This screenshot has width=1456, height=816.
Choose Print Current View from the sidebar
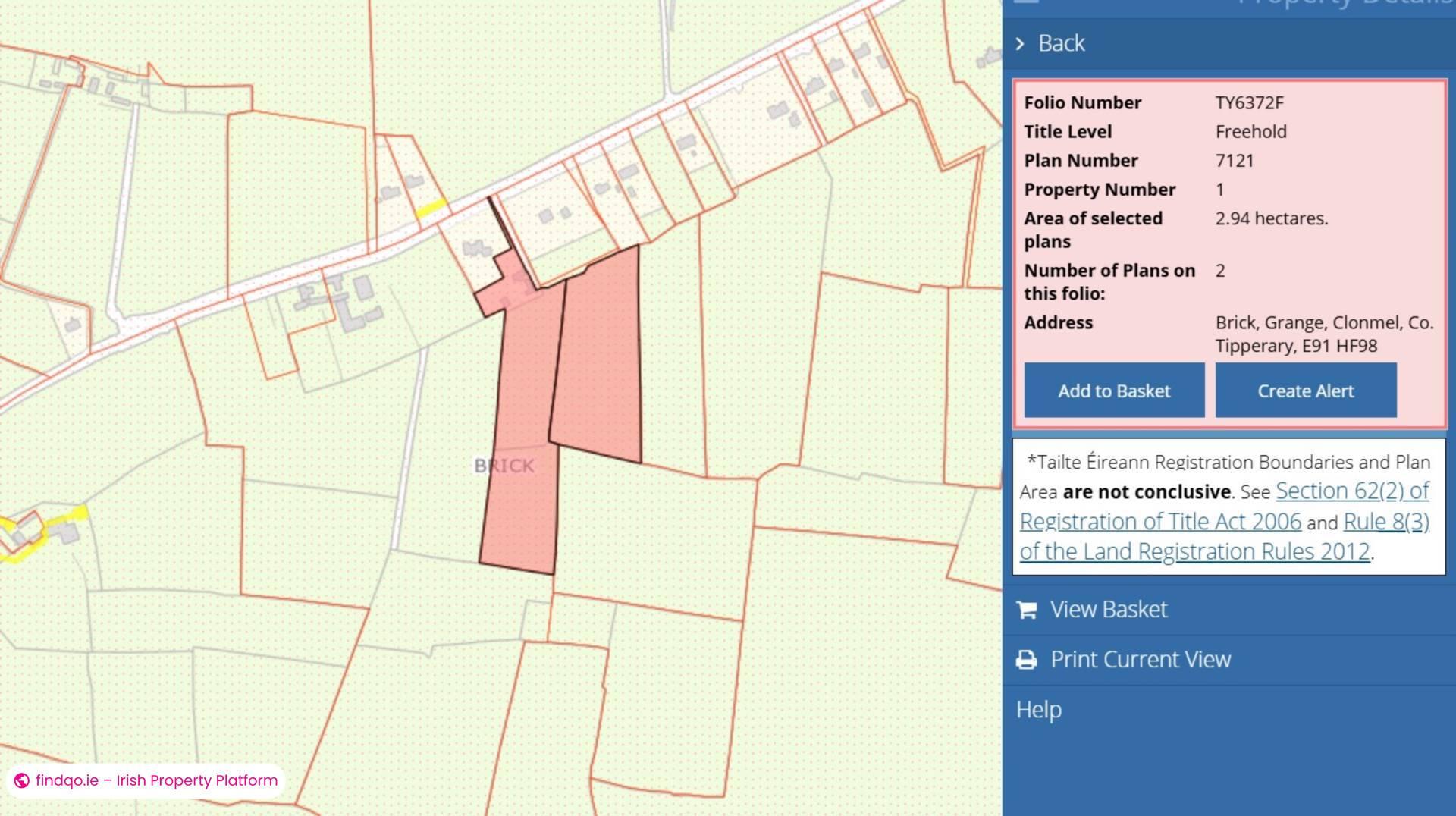pos(1141,659)
